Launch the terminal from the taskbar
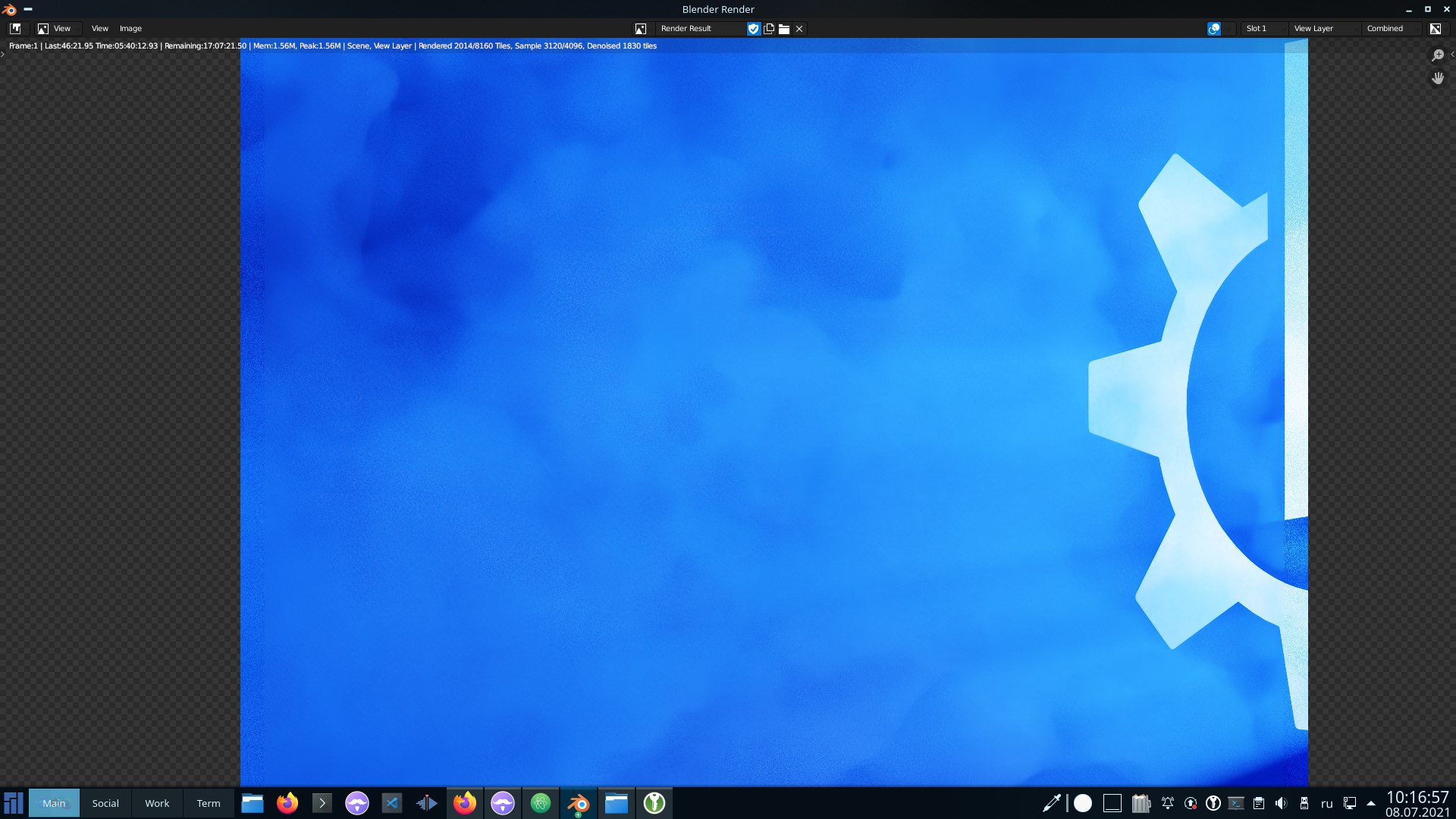 point(322,803)
